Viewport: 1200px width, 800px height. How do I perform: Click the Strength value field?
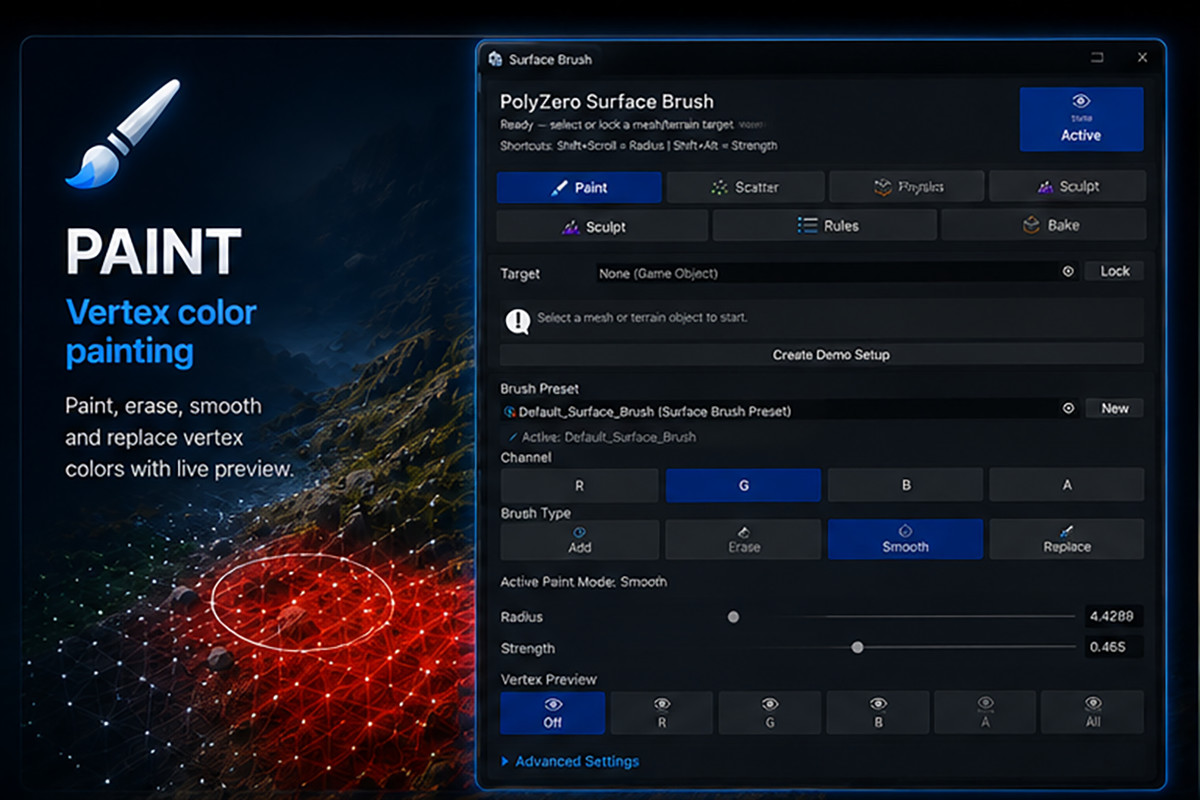(x=1114, y=647)
